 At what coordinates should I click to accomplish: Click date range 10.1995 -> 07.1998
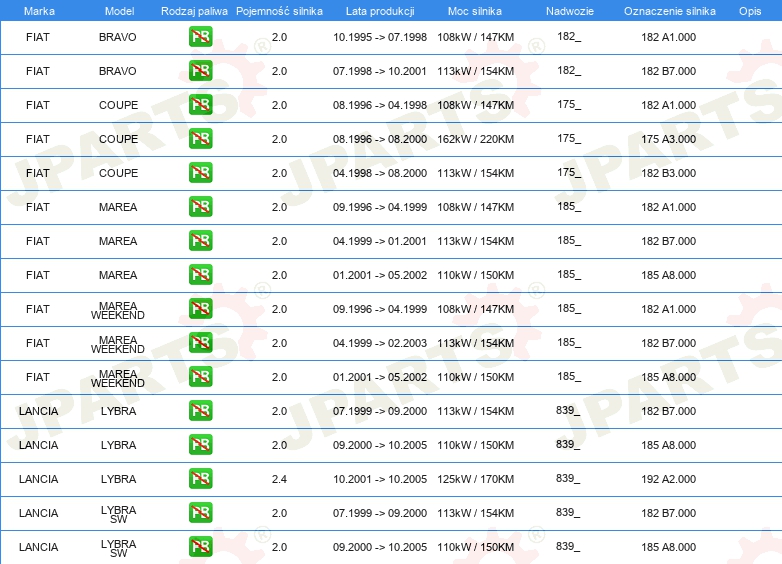coord(380,37)
